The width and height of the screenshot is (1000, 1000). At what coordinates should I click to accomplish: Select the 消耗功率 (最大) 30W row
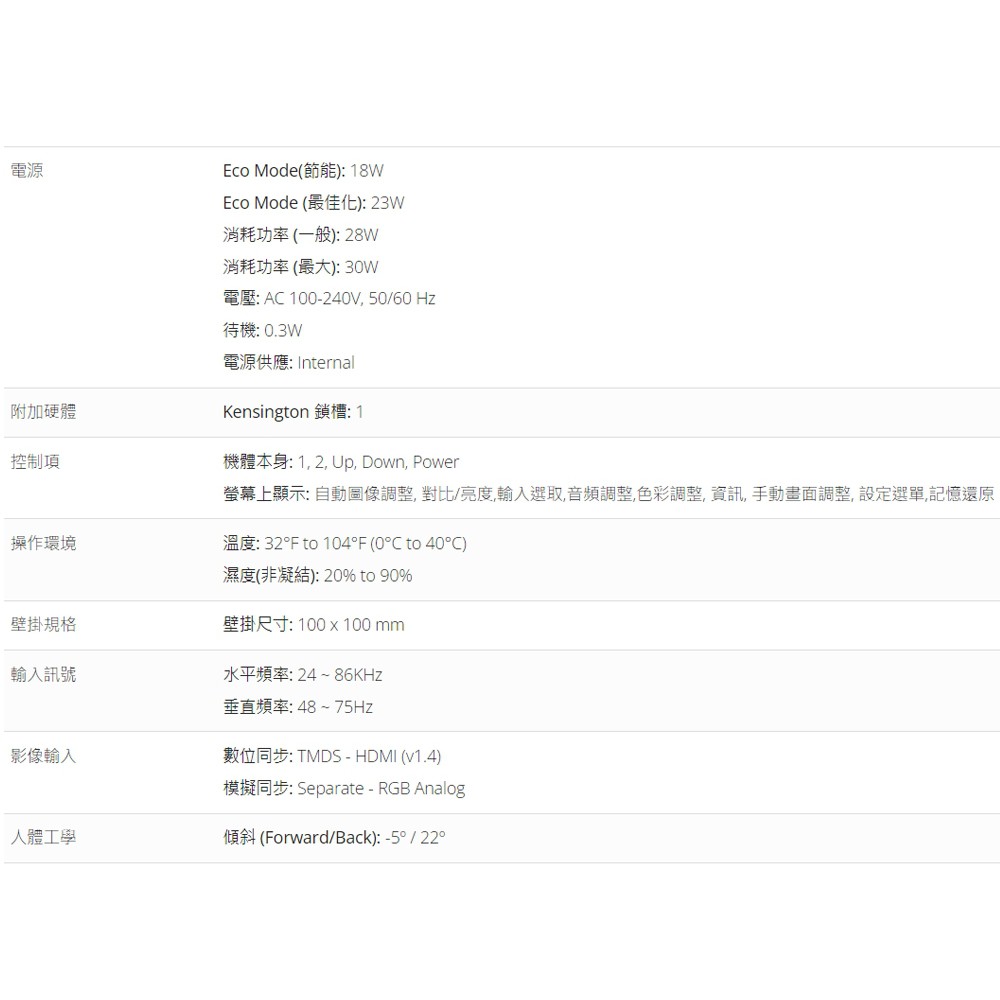pyautogui.click(x=300, y=267)
